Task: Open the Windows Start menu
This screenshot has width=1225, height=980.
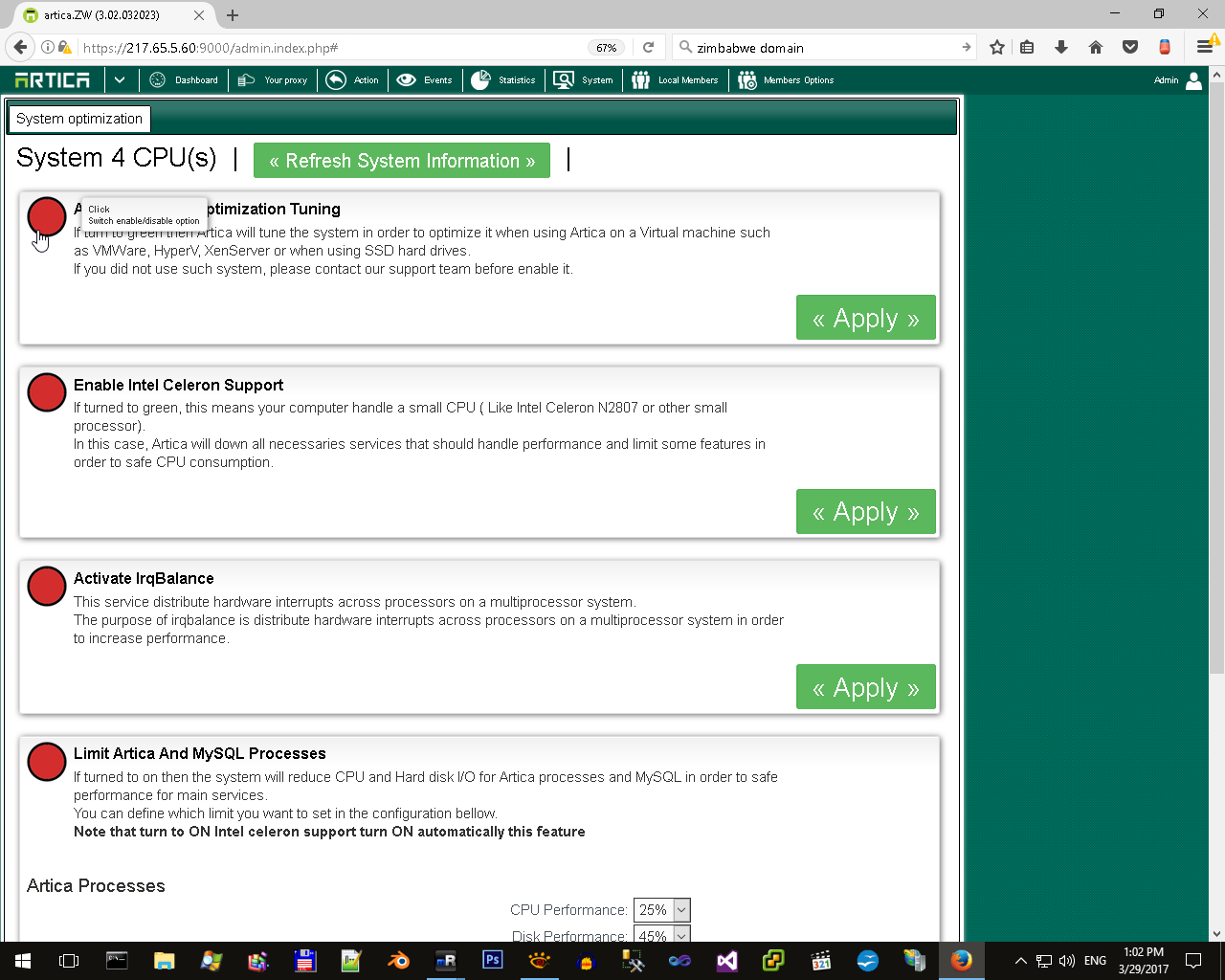Action: point(23,960)
